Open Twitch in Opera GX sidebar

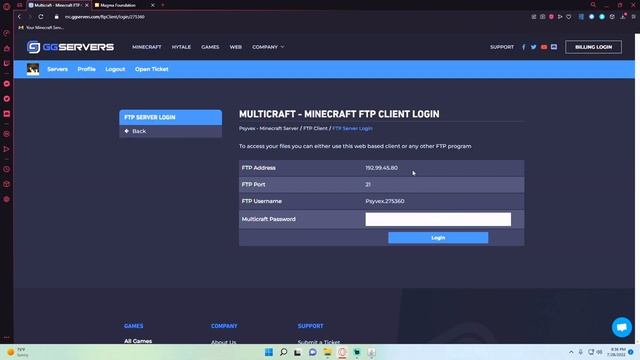(7, 63)
